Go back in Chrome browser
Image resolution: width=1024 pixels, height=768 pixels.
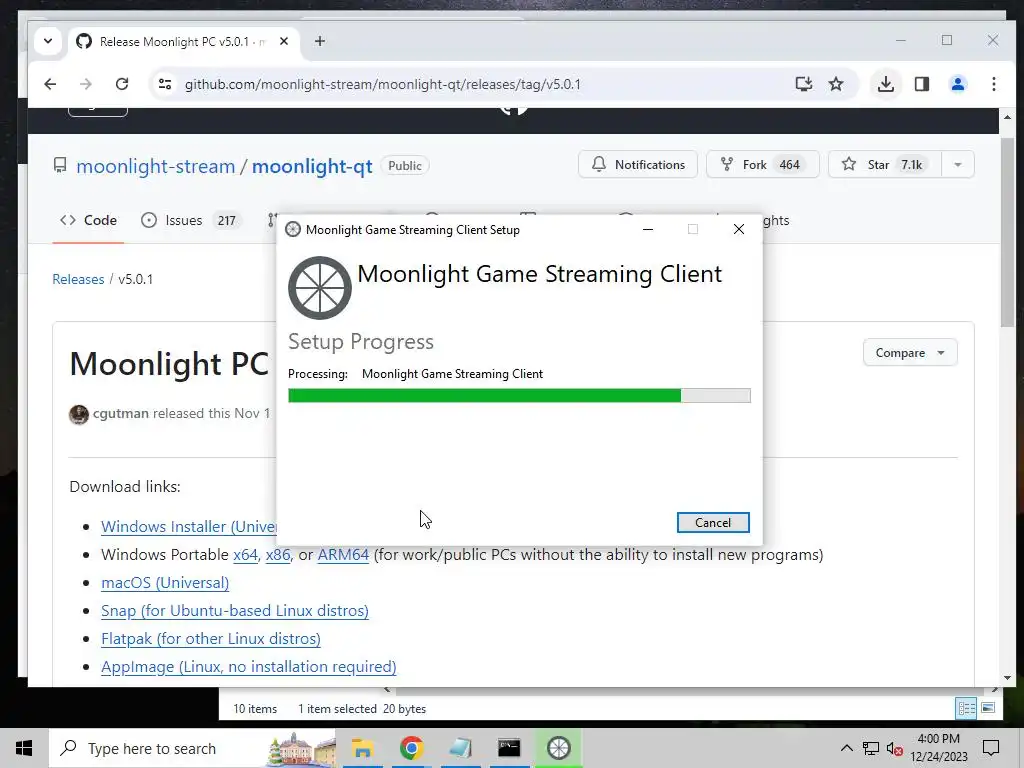click(50, 84)
